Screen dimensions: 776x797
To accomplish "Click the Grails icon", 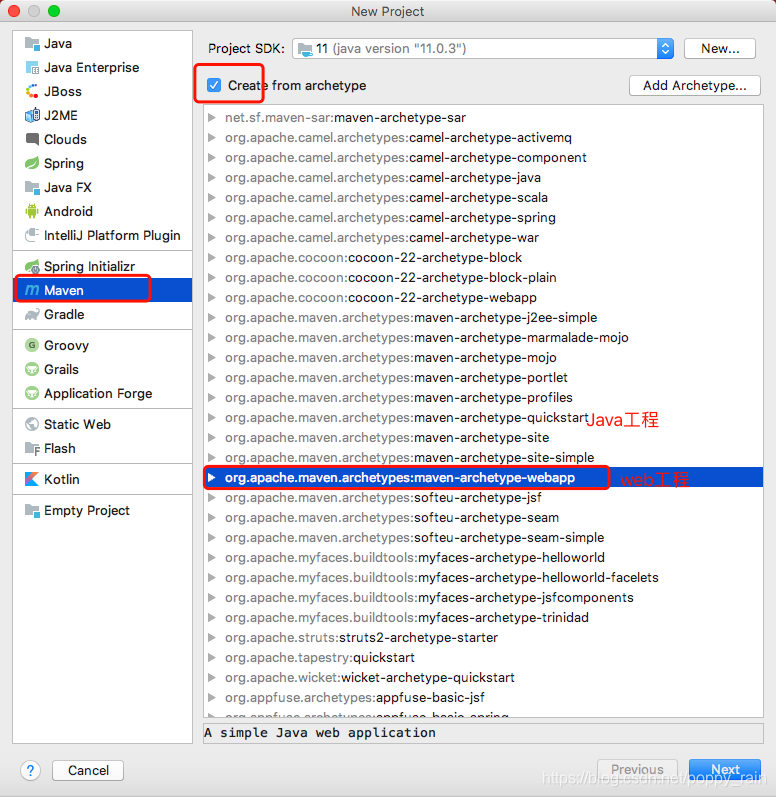I will pos(32,370).
